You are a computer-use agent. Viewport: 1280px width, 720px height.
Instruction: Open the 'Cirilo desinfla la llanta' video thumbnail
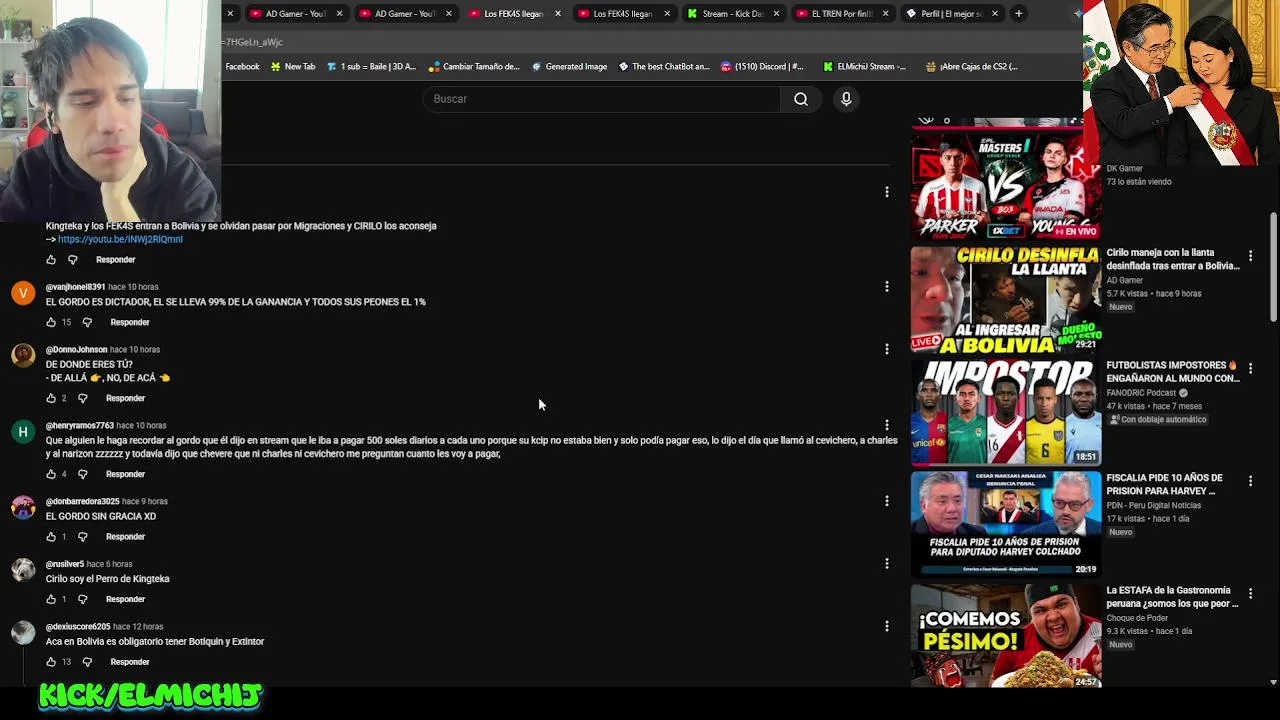pos(1004,298)
